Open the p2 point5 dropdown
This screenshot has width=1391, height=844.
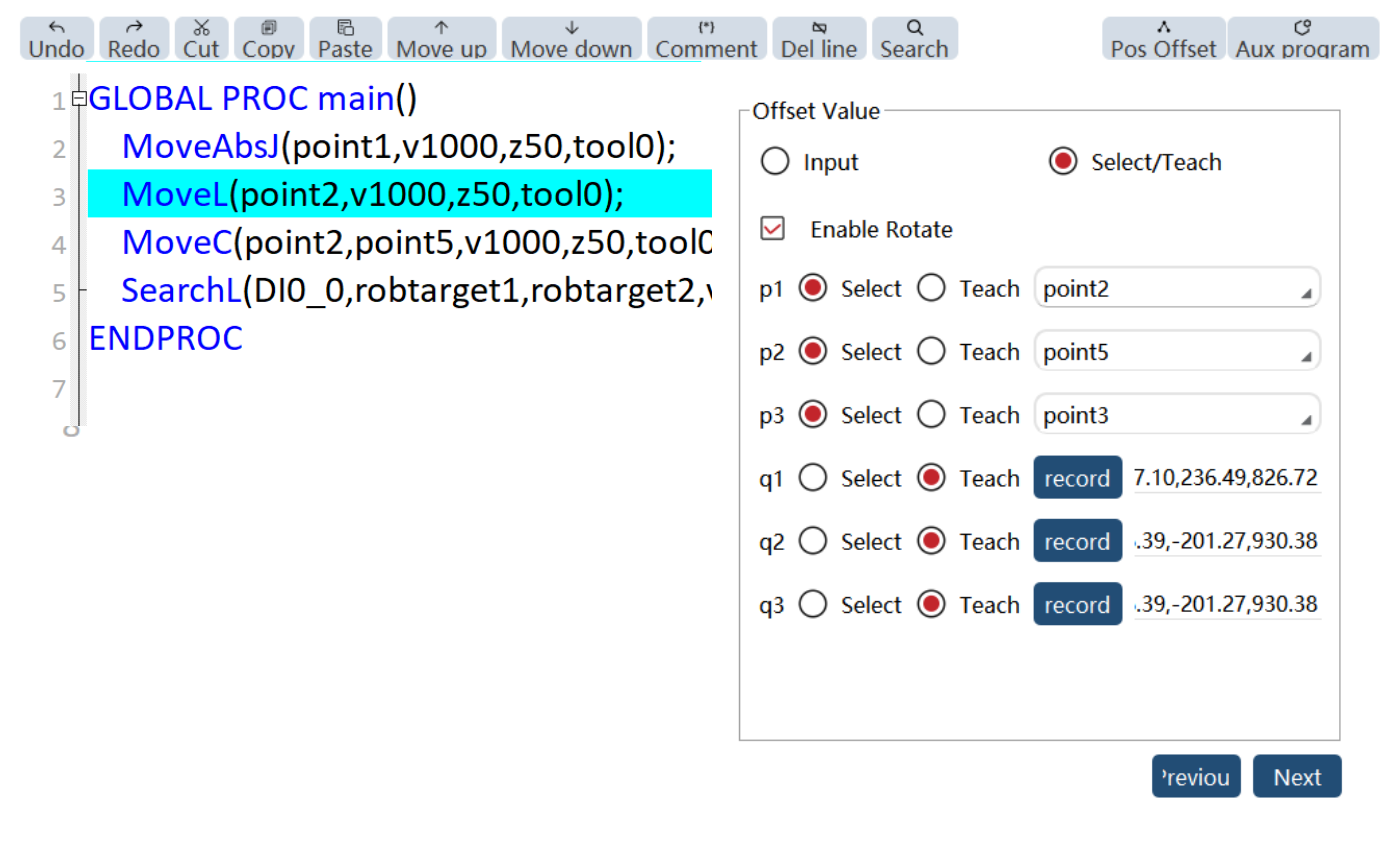[x=1177, y=351]
